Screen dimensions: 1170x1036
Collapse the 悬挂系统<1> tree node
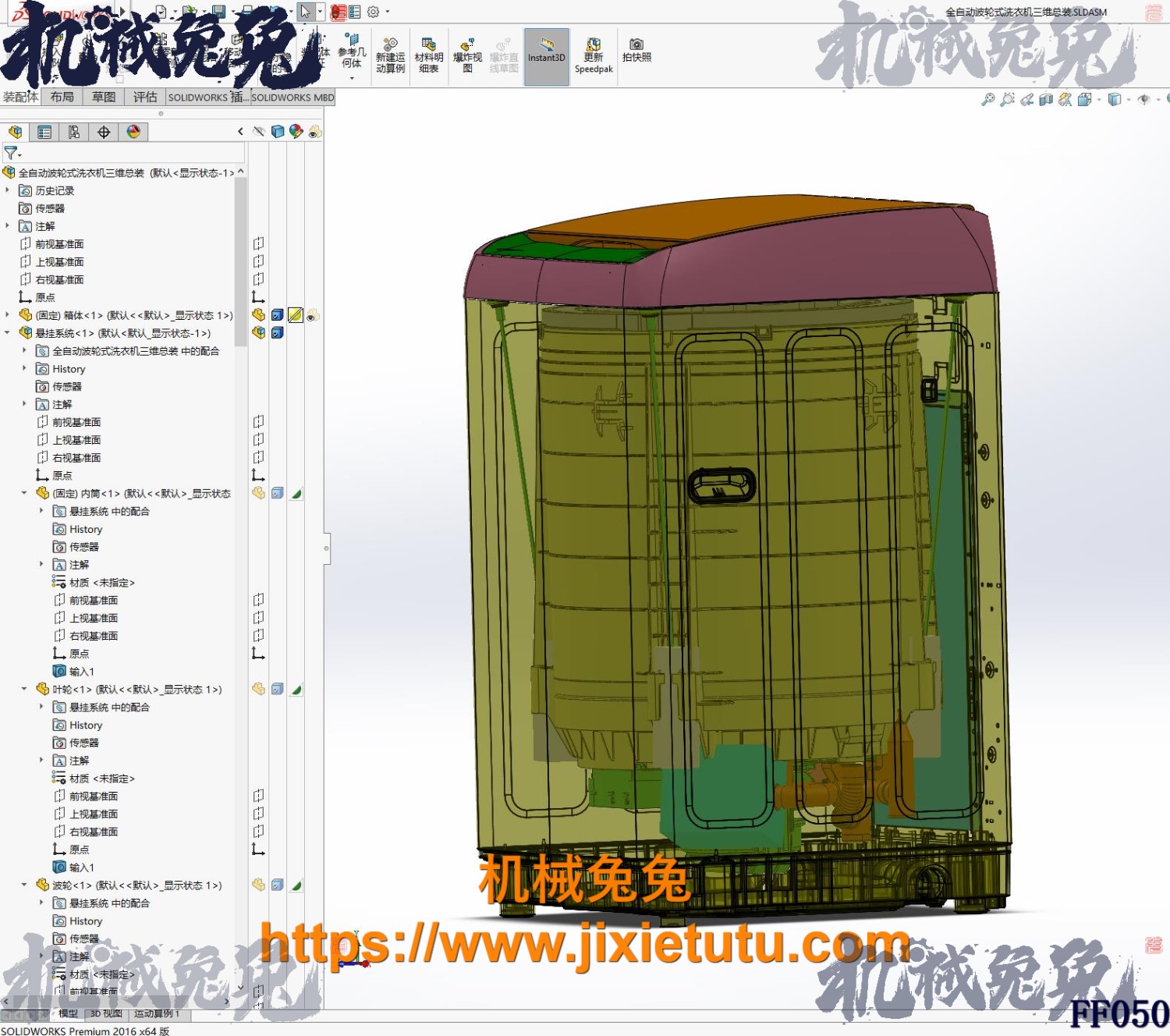pos(8,333)
